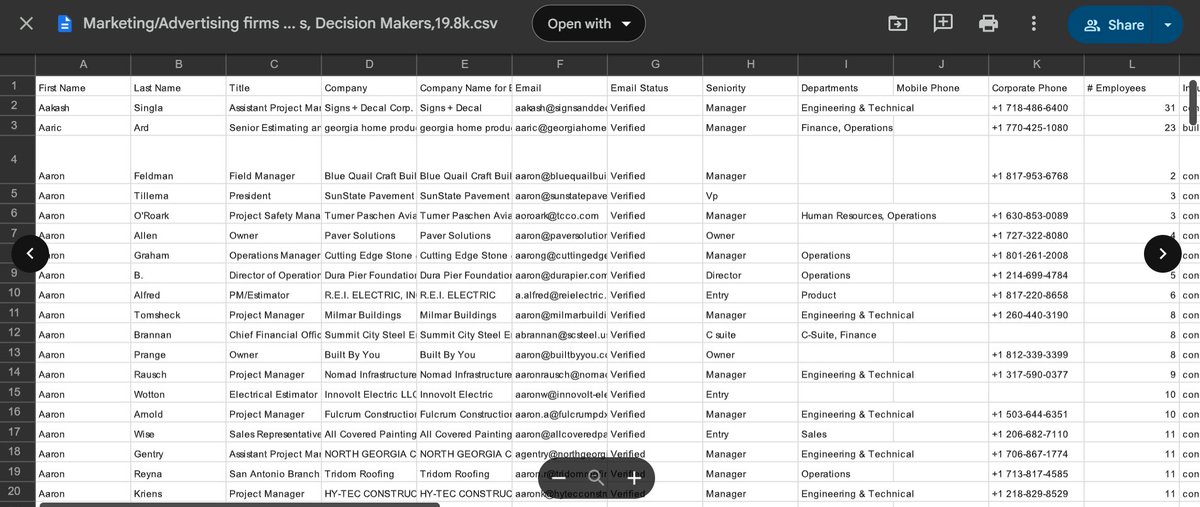Image resolution: width=1200 pixels, height=507 pixels.
Task: Click the horizontal scrollbar at bottom
Action: pos(238,504)
